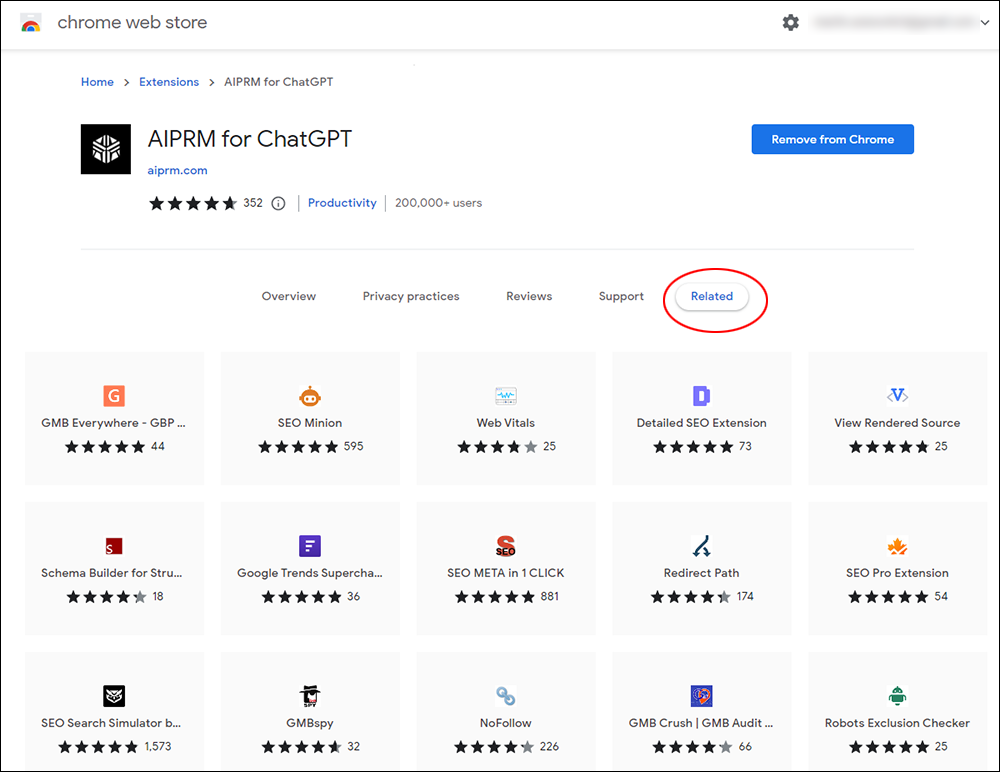Screen dimensions: 1000x772
Task: Click GMB Crush audit icon
Action: click(x=702, y=696)
